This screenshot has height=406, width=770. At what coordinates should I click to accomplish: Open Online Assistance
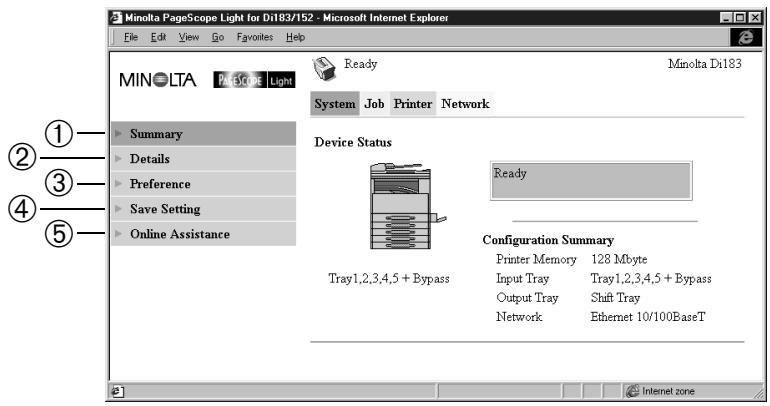204,234
